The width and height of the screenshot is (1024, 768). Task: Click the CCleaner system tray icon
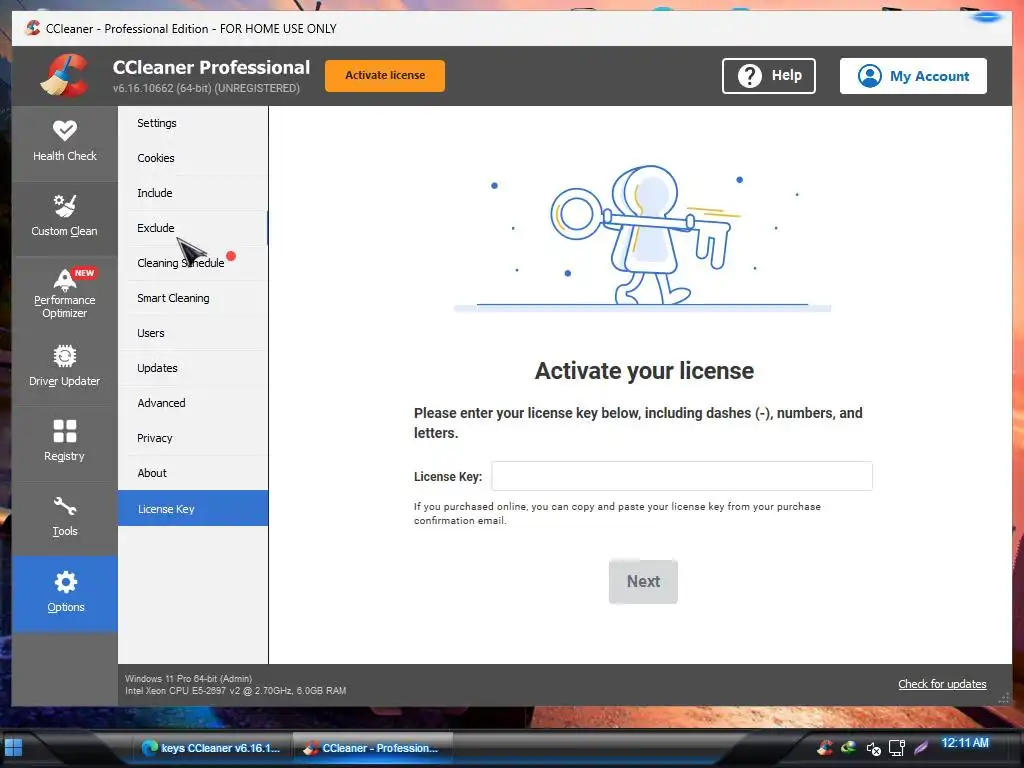point(825,747)
